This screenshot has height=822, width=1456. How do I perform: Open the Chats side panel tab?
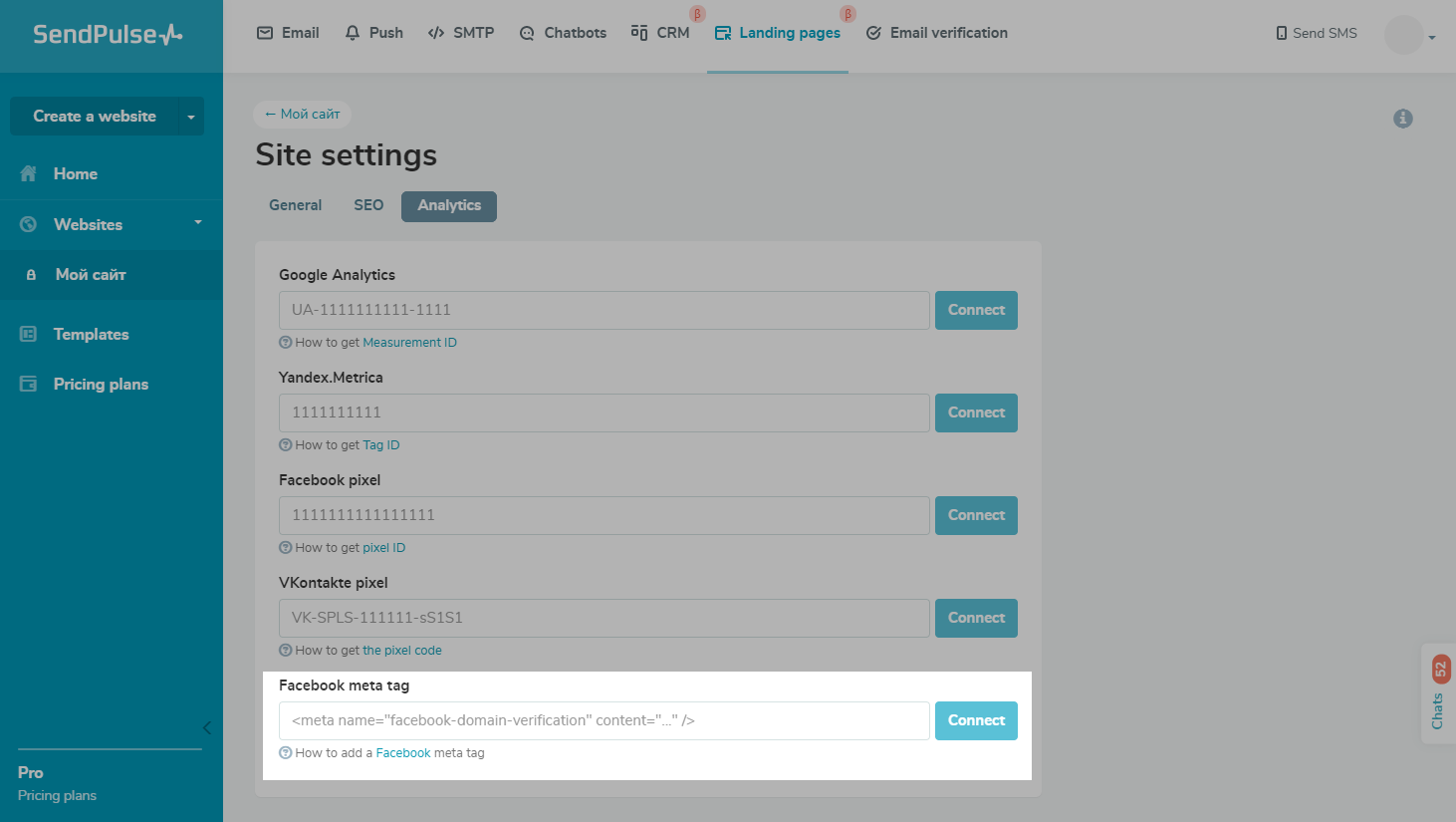pos(1438,694)
